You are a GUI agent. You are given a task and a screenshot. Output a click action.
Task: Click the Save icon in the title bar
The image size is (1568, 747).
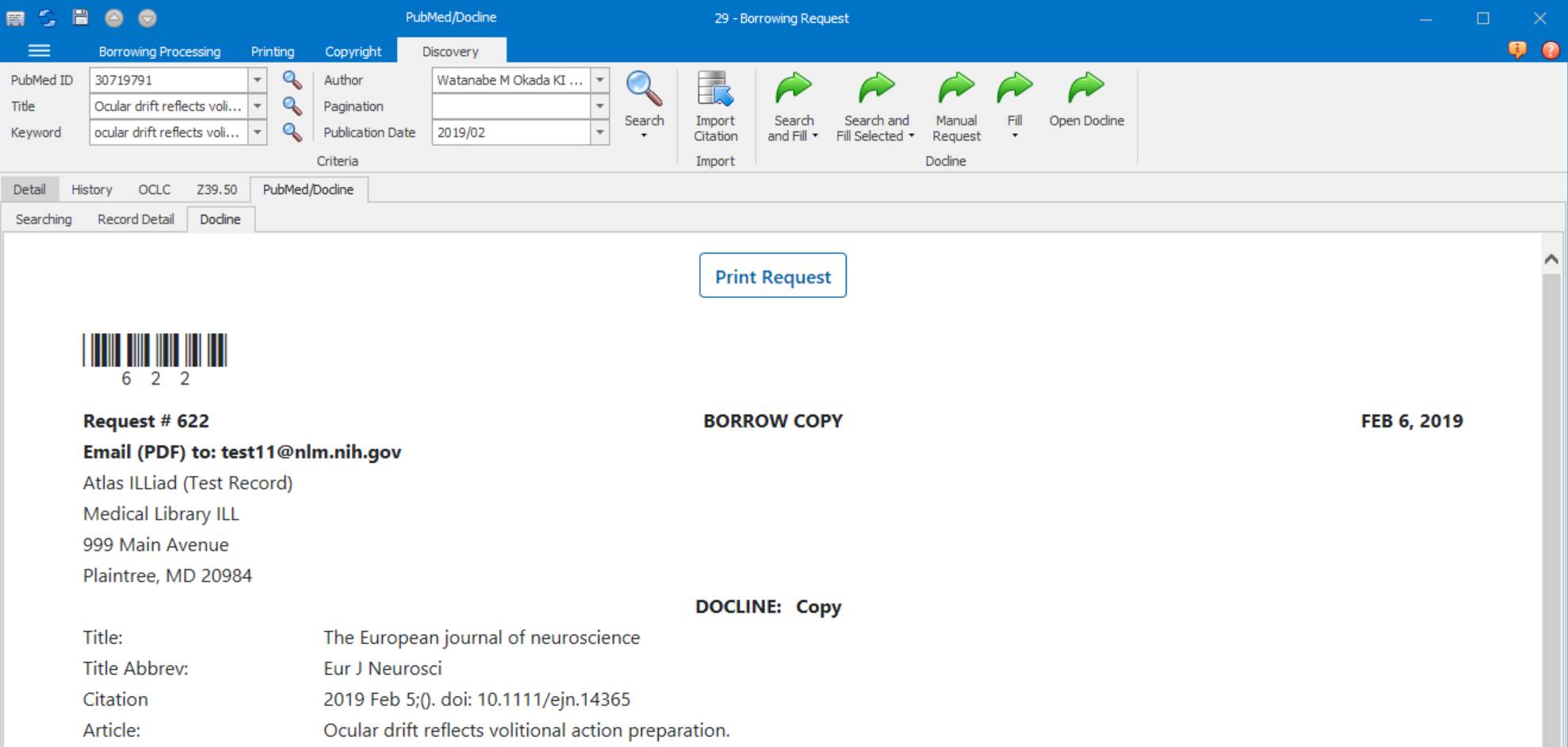[x=80, y=17]
